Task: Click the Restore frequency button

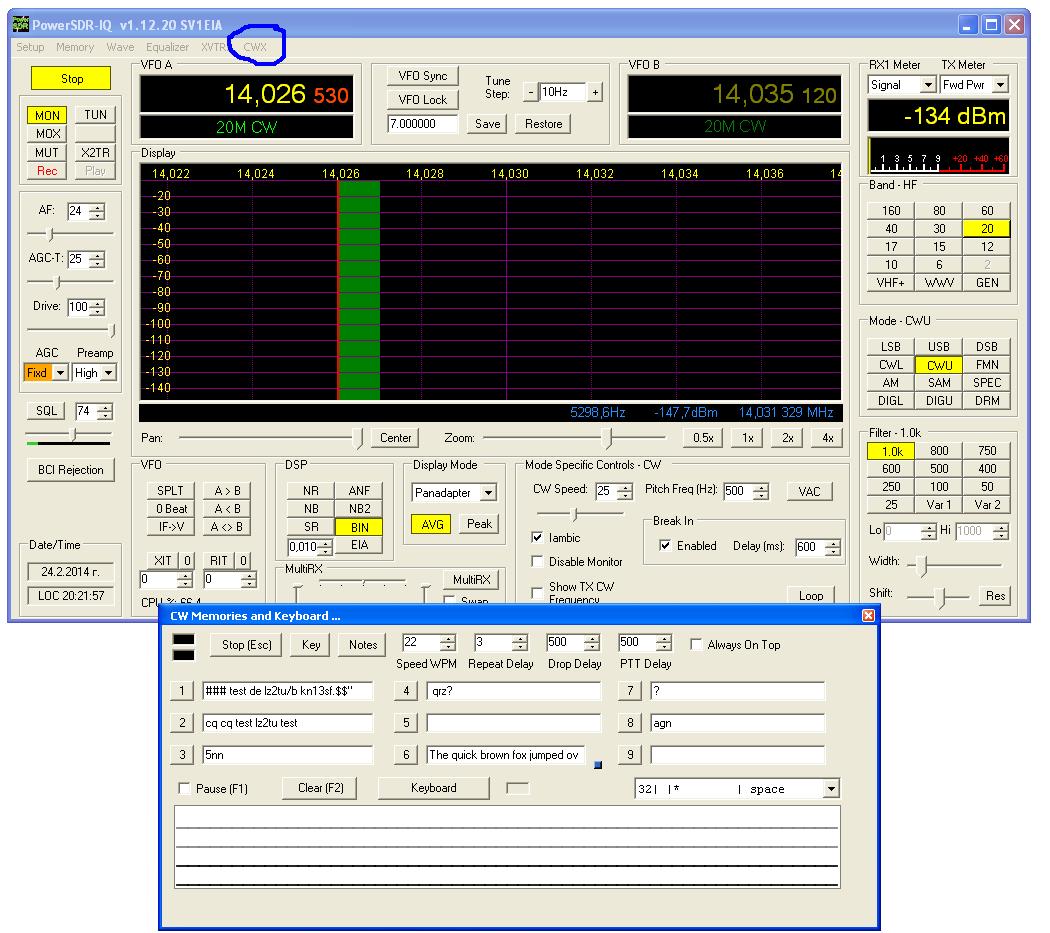Action: point(543,124)
